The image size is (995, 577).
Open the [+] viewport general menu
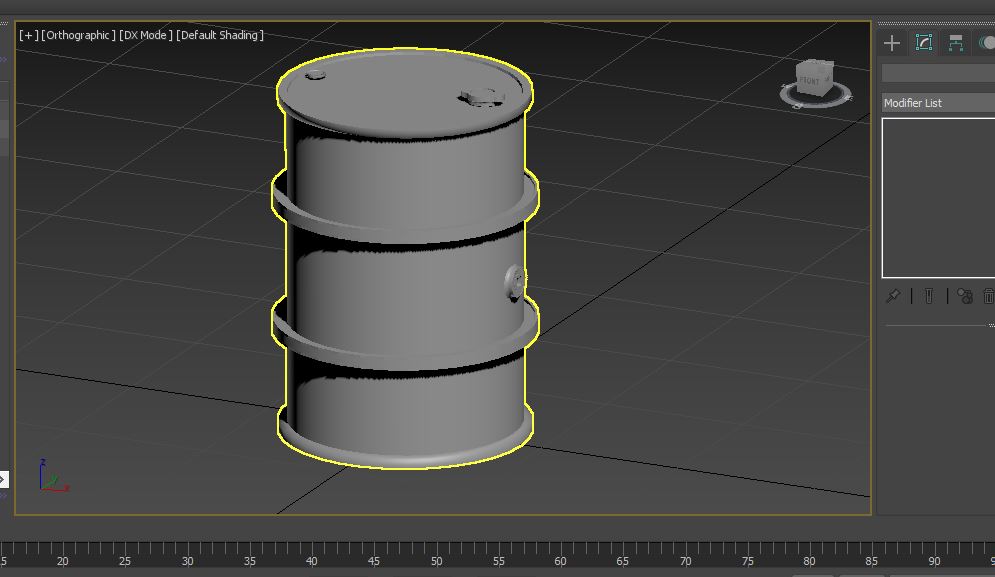pos(28,35)
